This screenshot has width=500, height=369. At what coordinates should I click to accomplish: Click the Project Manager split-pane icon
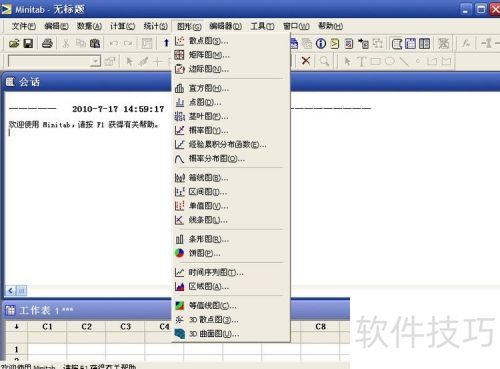[x=424, y=44]
